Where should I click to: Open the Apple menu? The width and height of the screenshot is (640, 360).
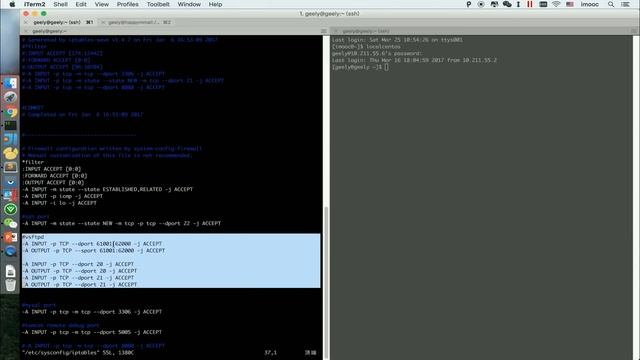tap(12, 4)
